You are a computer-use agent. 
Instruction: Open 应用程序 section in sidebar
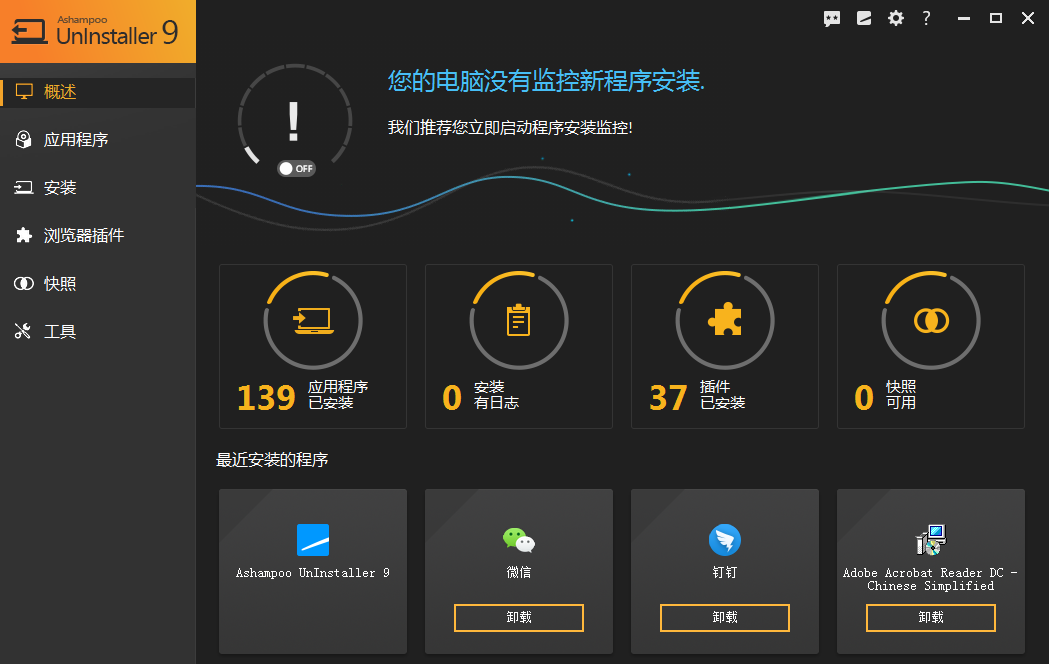(98, 140)
